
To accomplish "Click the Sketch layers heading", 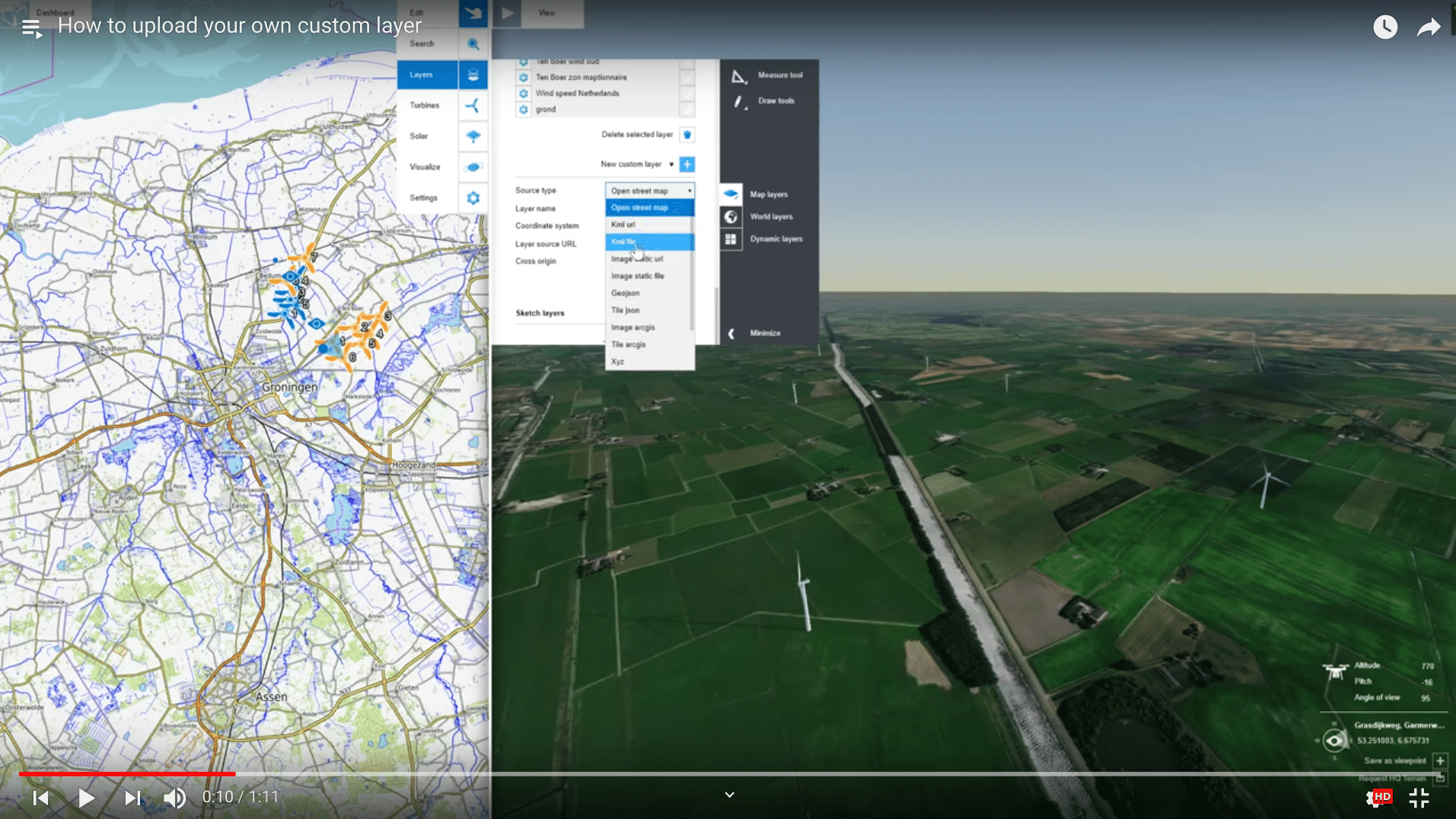I will click(540, 313).
